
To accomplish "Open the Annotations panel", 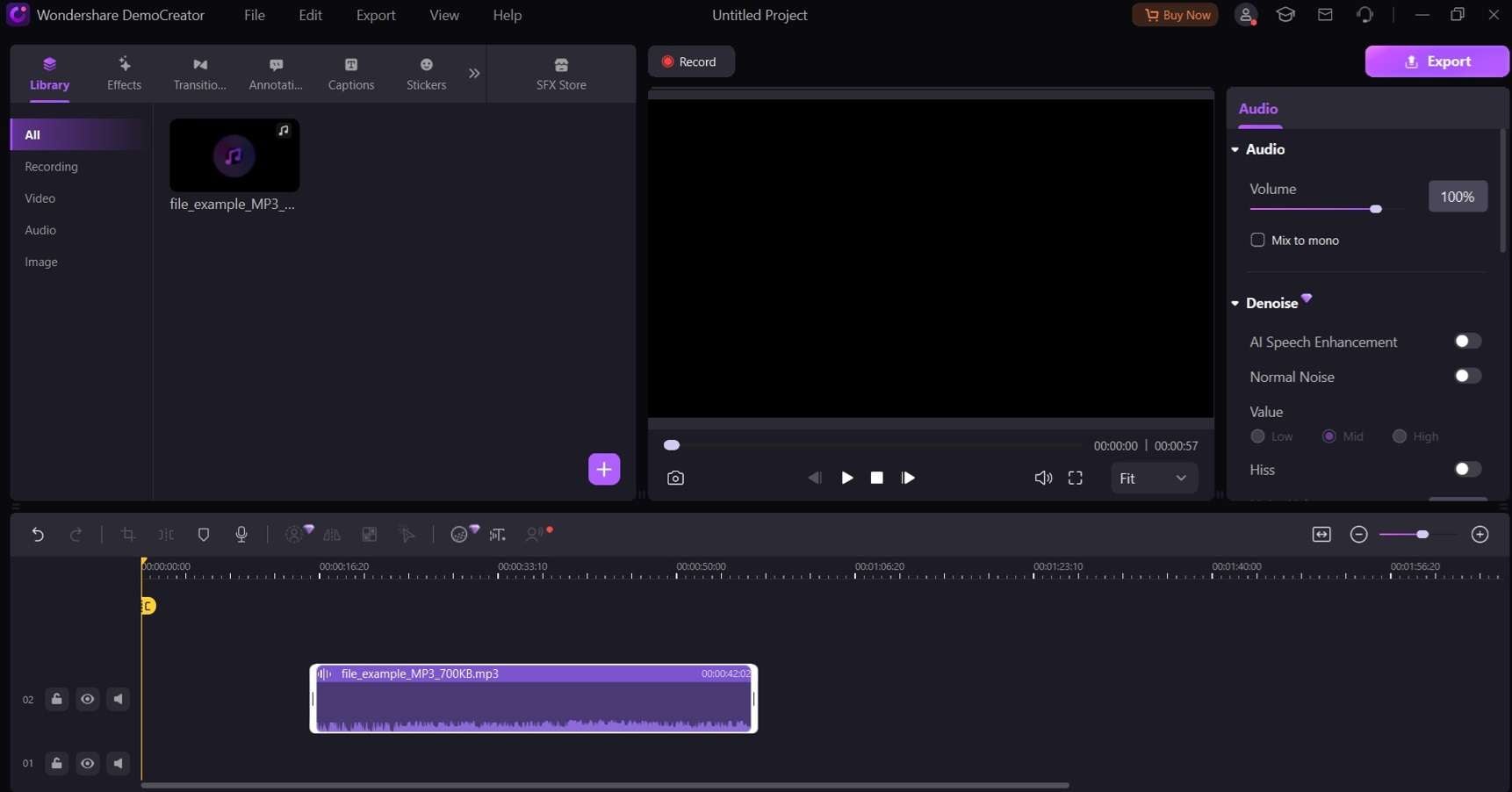I will [276, 74].
